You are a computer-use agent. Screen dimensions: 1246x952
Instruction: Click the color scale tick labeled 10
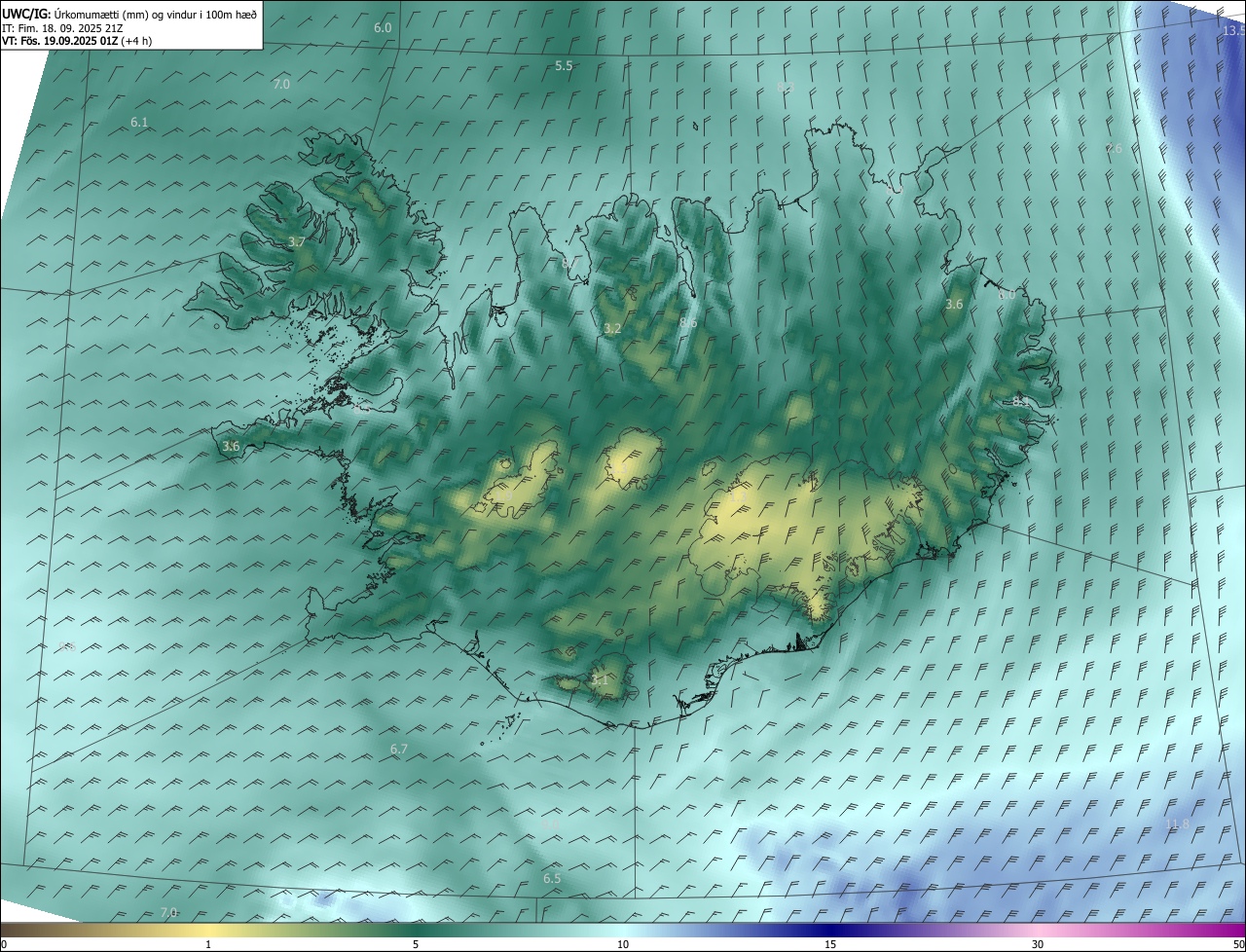point(623,944)
